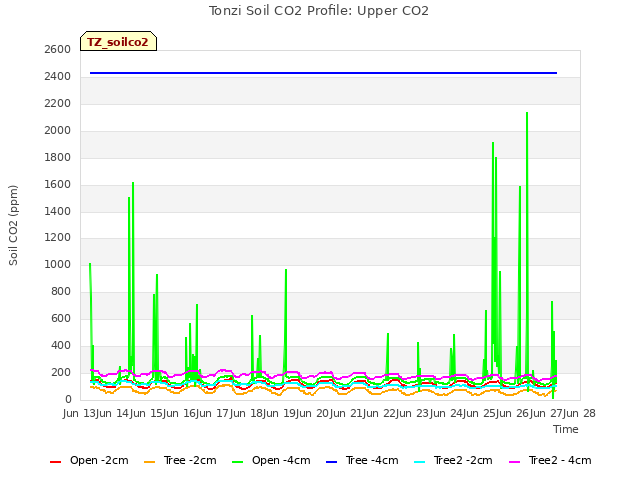Click the 'Jun 14' x-axis date label
The height and width of the screenshot is (480, 640).
point(114,413)
